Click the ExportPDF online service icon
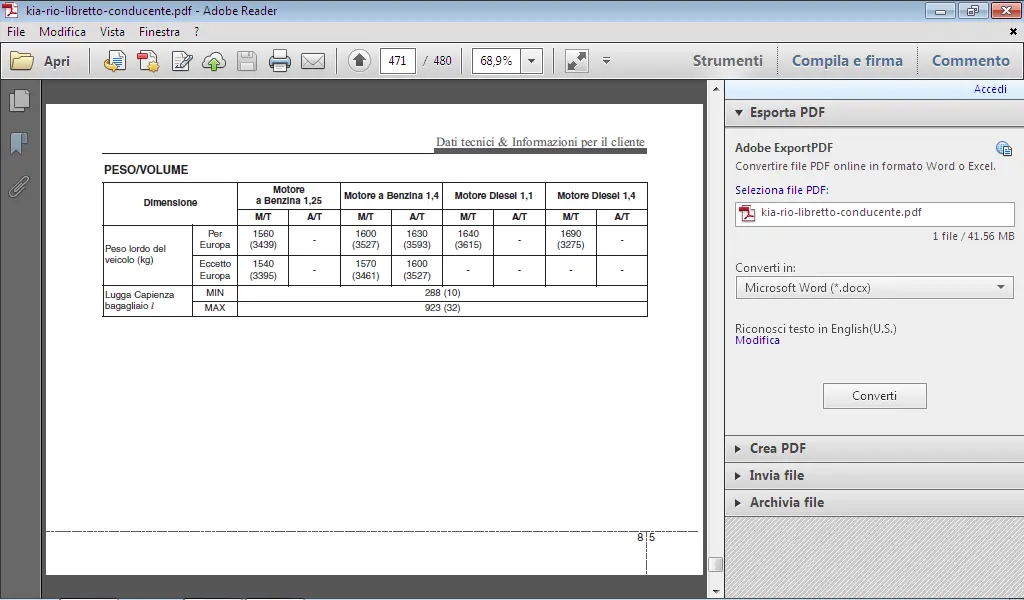The image size is (1024, 600). [x=1004, y=148]
